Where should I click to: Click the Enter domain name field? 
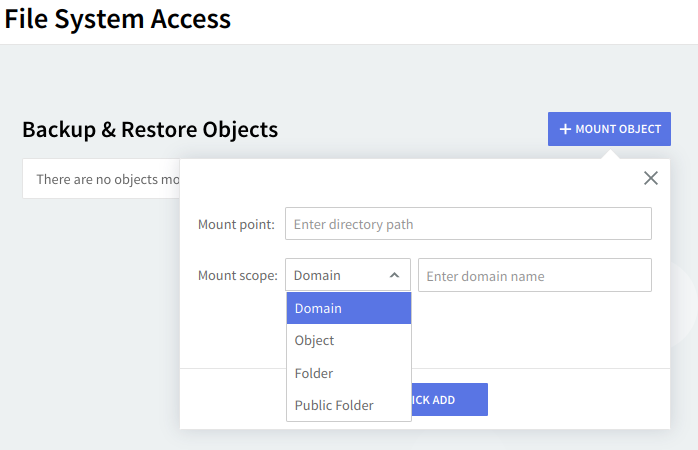534,275
